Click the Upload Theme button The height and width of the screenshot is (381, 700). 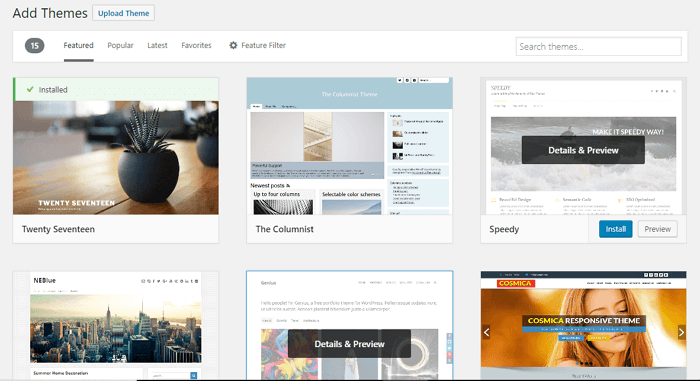pos(123,13)
